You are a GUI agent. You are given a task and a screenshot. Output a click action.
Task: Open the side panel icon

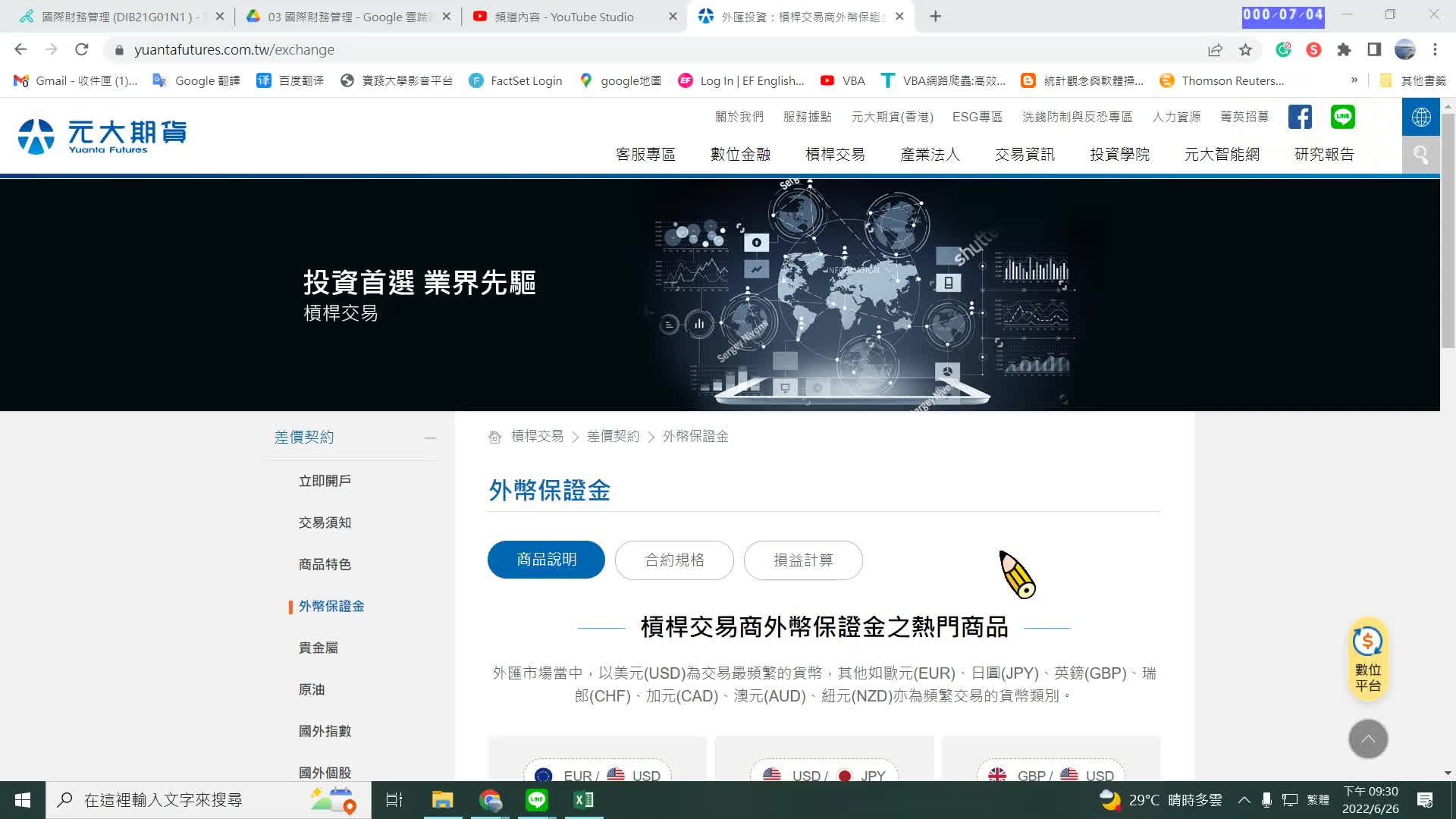(x=1374, y=50)
